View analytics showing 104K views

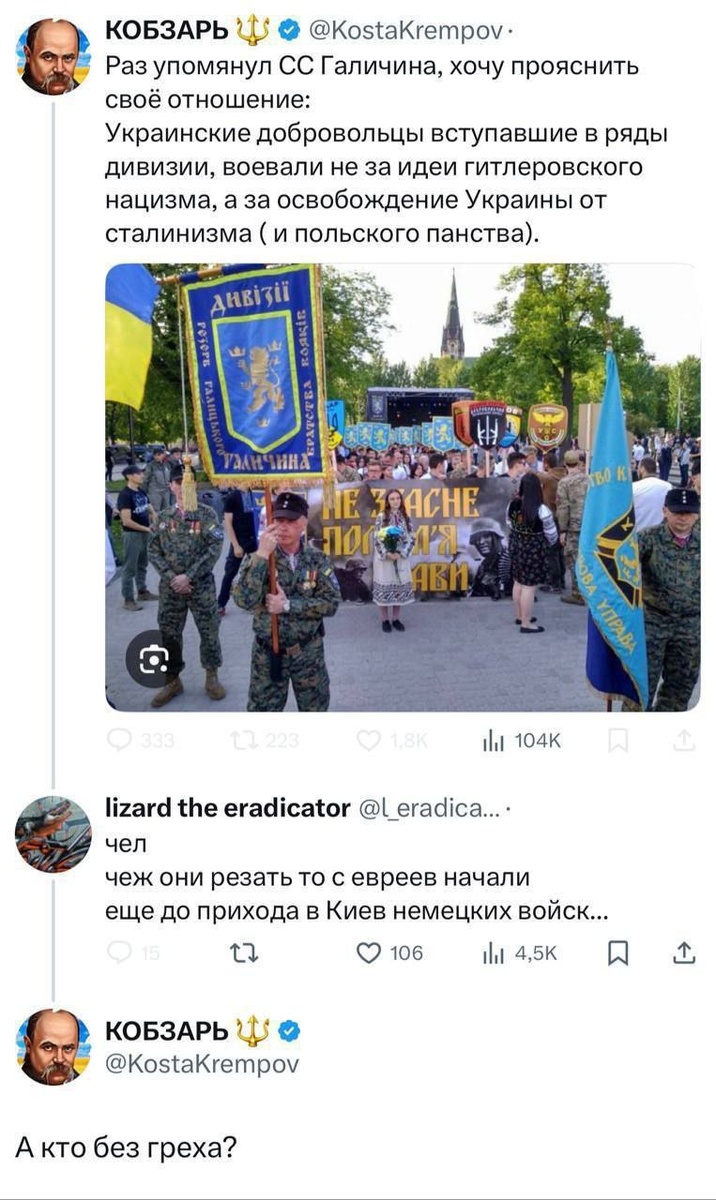point(522,741)
